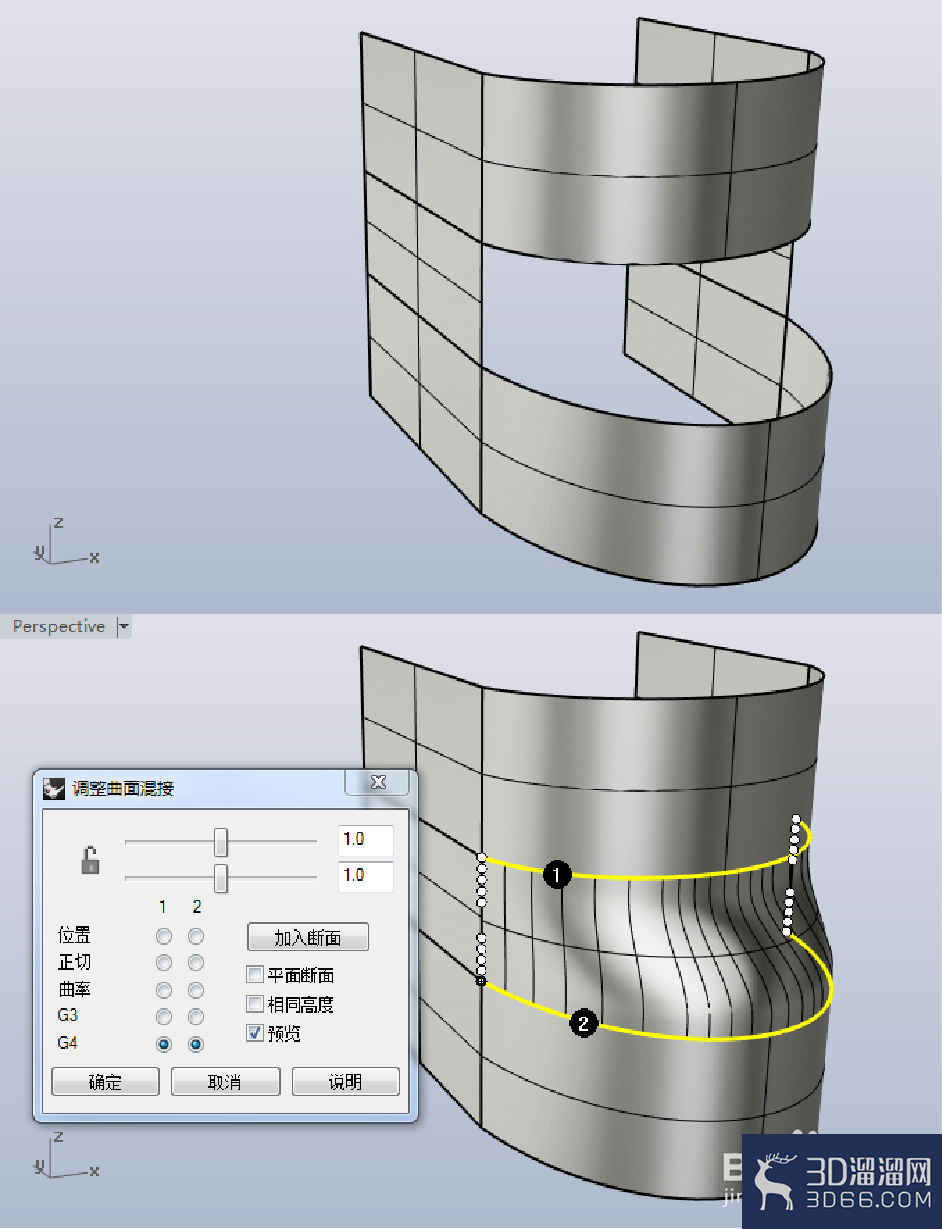This screenshot has width=942, height=1229.
Task: Click the black marker 1 on the yellow curve
Action: pos(557,875)
